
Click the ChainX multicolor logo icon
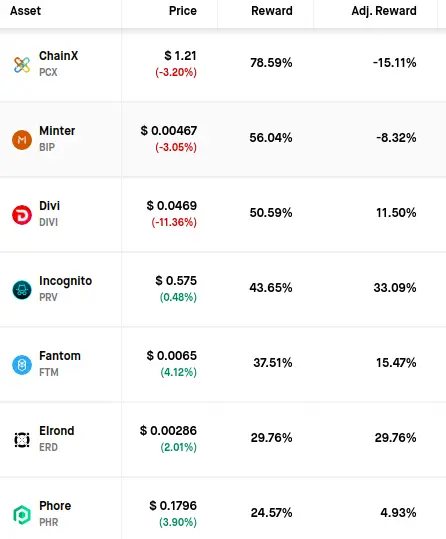[x=22, y=65]
